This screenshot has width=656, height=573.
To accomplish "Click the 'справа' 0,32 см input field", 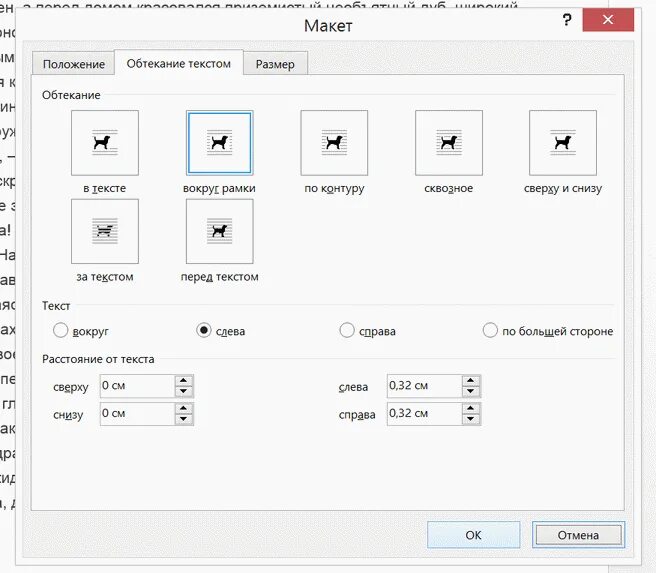I will coord(425,413).
